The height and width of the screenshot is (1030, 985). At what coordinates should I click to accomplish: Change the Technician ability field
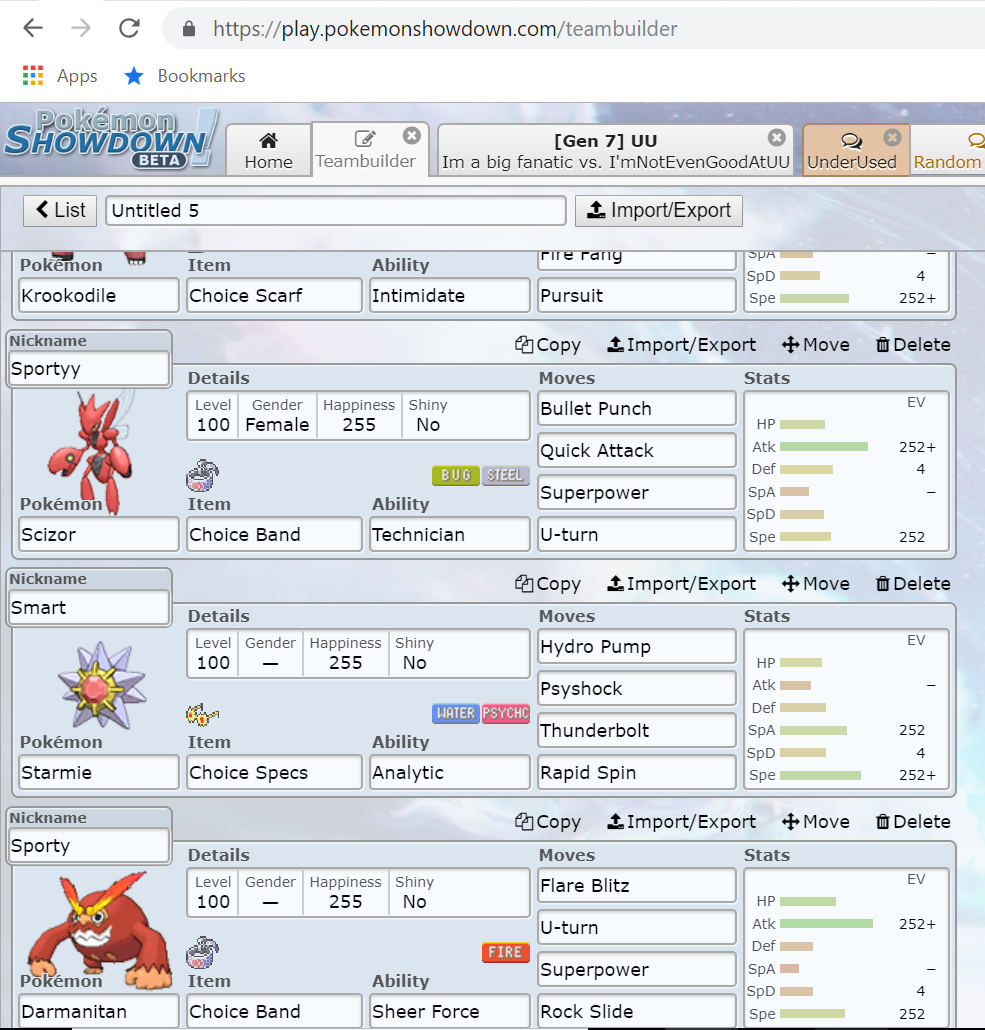point(449,535)
